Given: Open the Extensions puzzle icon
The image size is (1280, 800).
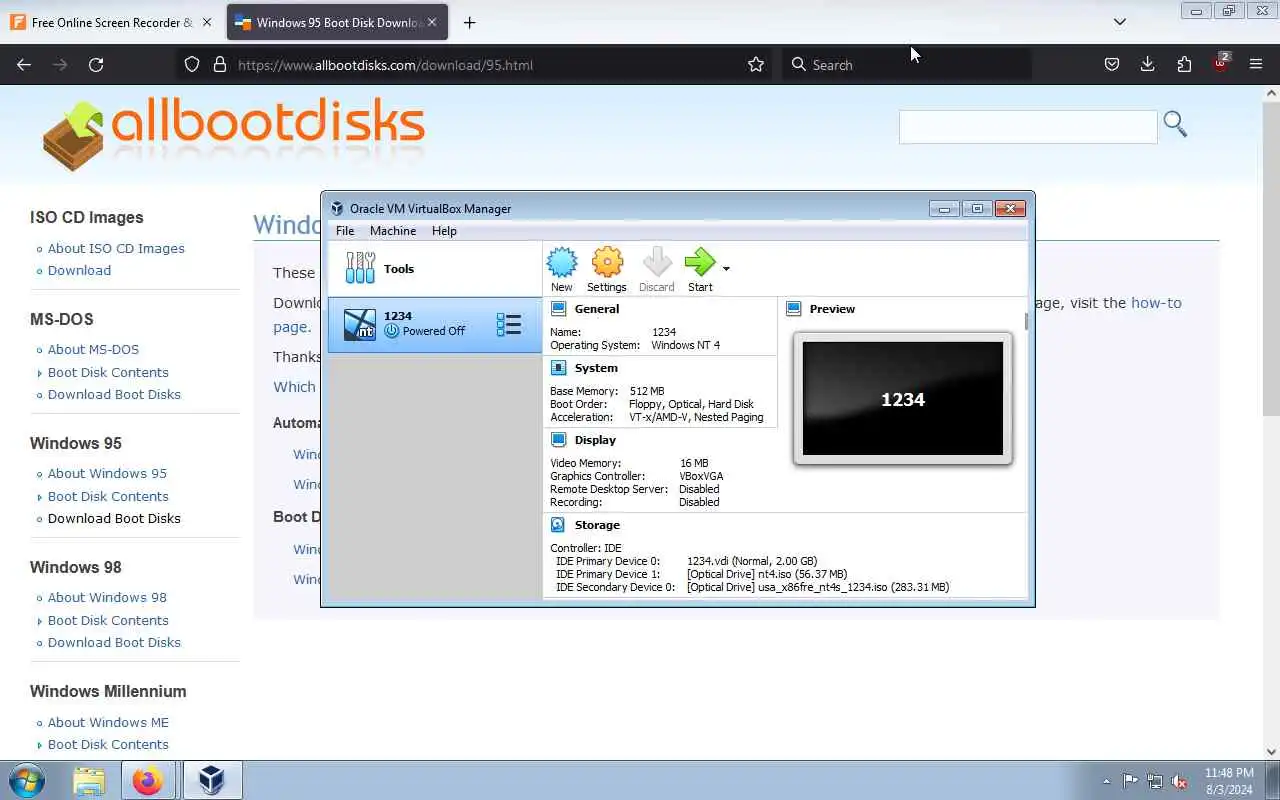Looking at the screenshot, I should point(1184,65).
